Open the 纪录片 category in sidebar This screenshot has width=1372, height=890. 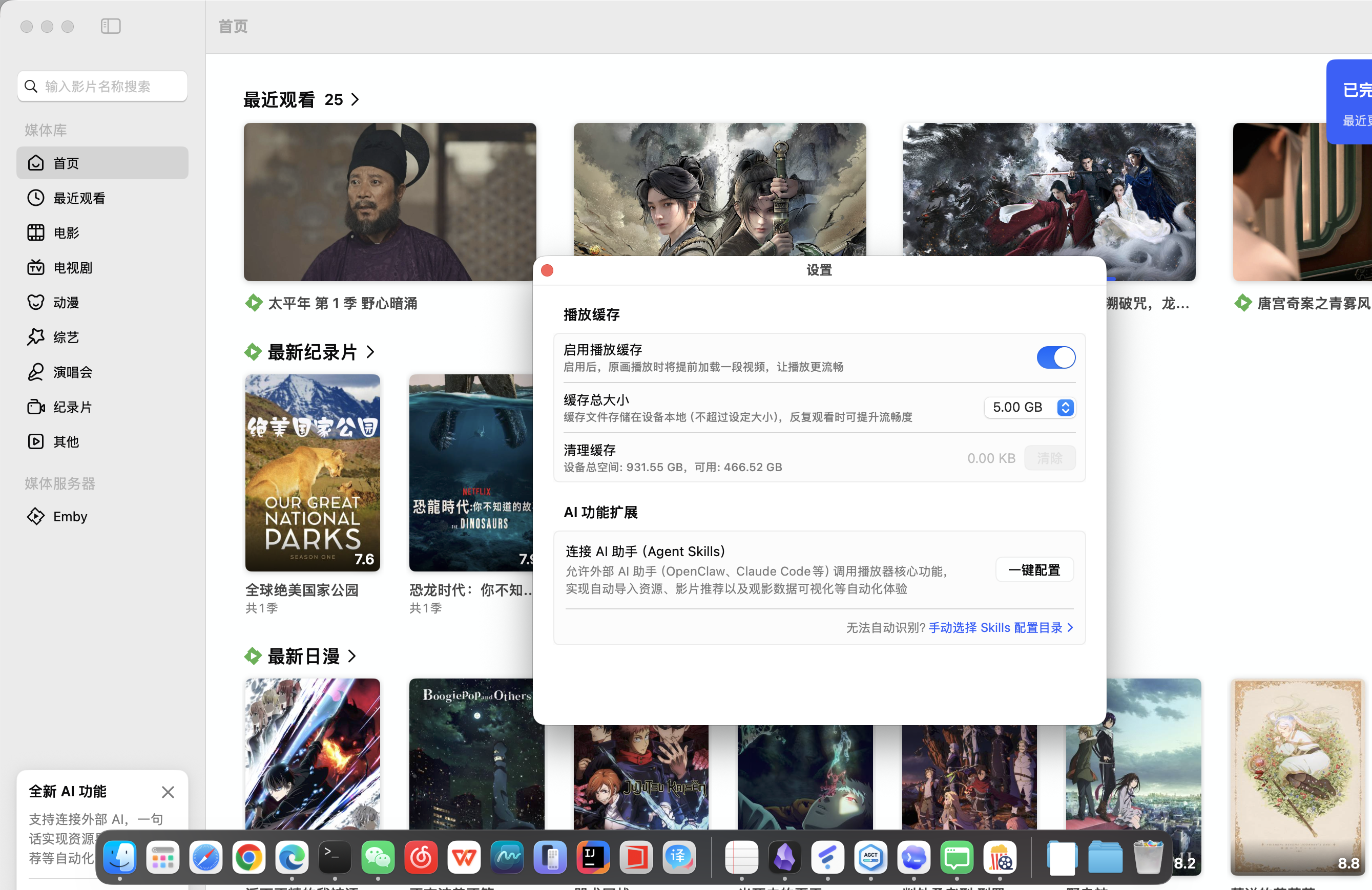point(102,407)
